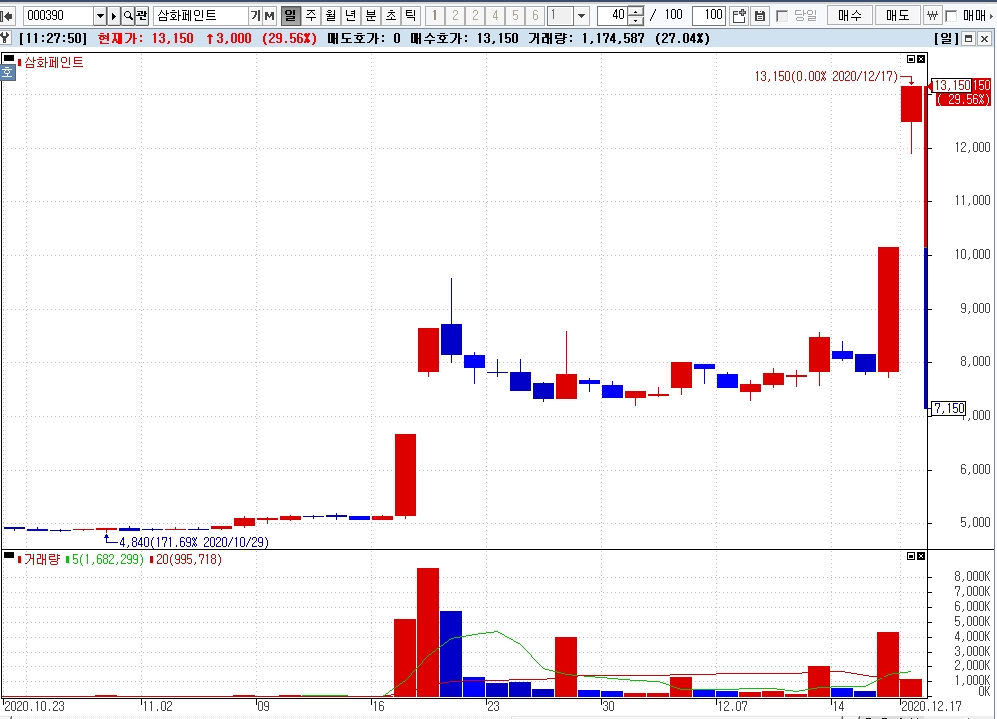997x719 pixels.
Task: Close the chart via info bar X
Action: tap(984, 39)
